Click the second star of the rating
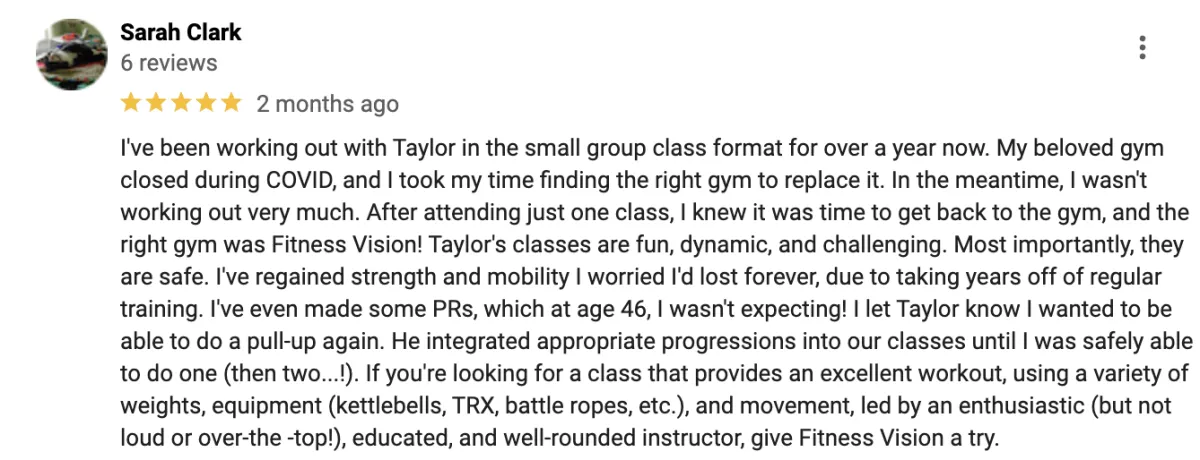1200x460 pixels. click(156, 102)
